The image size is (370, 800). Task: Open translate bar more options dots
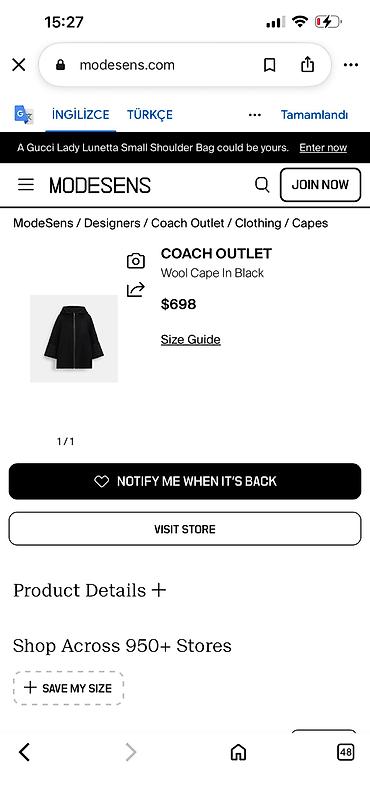(x=255, y=115)
